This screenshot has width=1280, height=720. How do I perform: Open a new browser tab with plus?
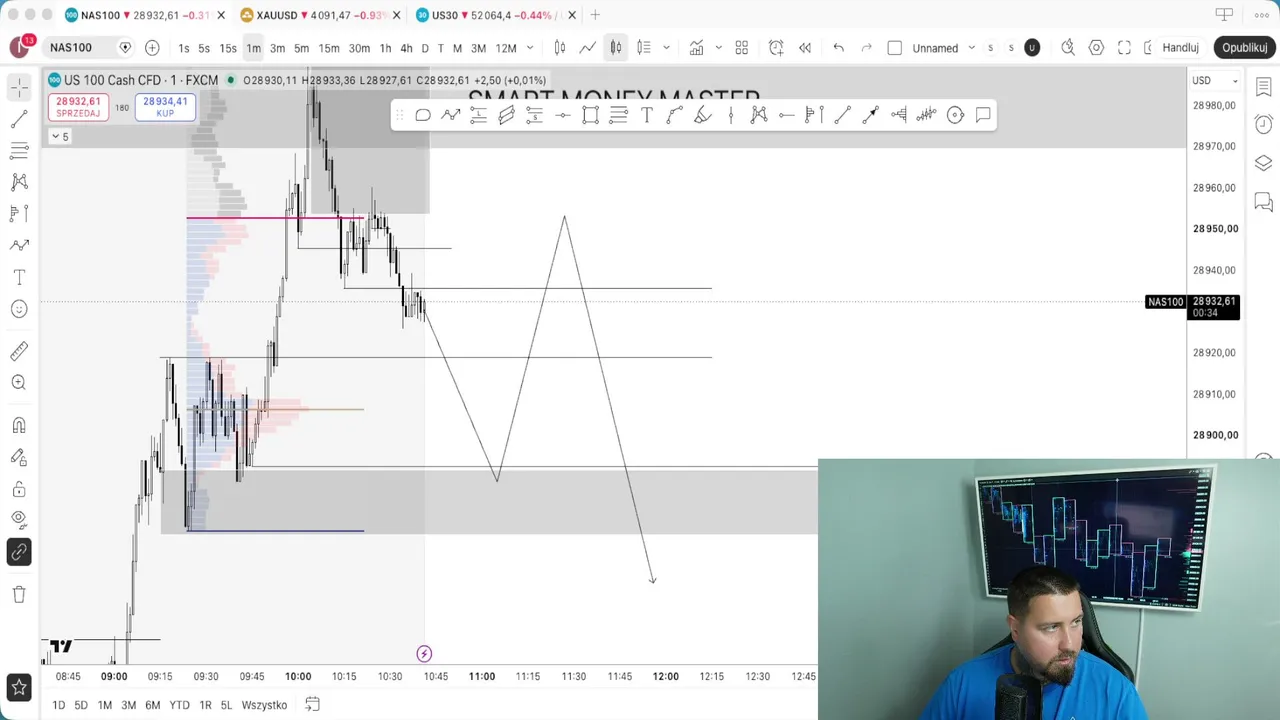click(x=595, y=15)
